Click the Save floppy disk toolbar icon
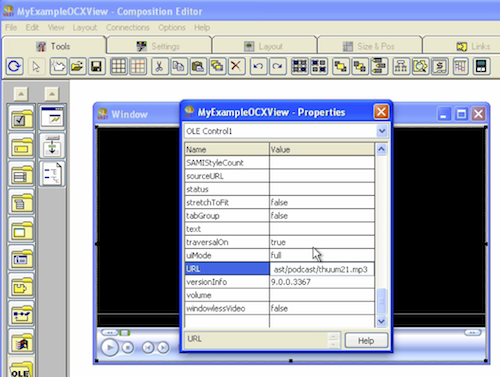This screenshot has width=500, height=377. click(x=97, y=66)
